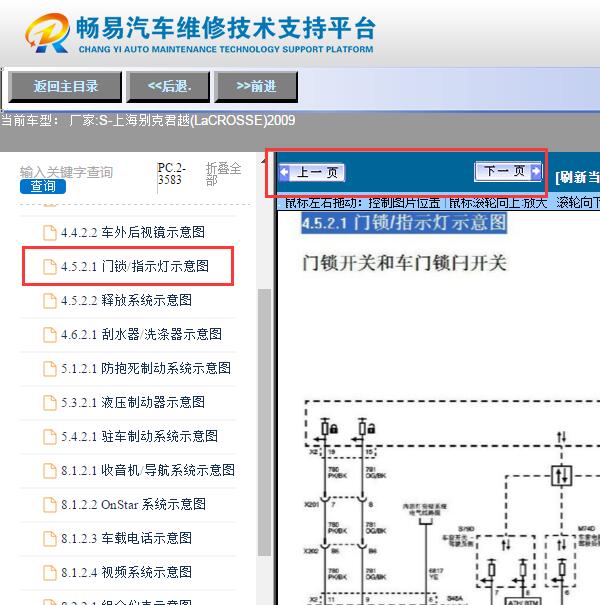Go back with the <<后退 button
Image resolution: width=600 pixels, height=605 pixels.
click(169, 86)
